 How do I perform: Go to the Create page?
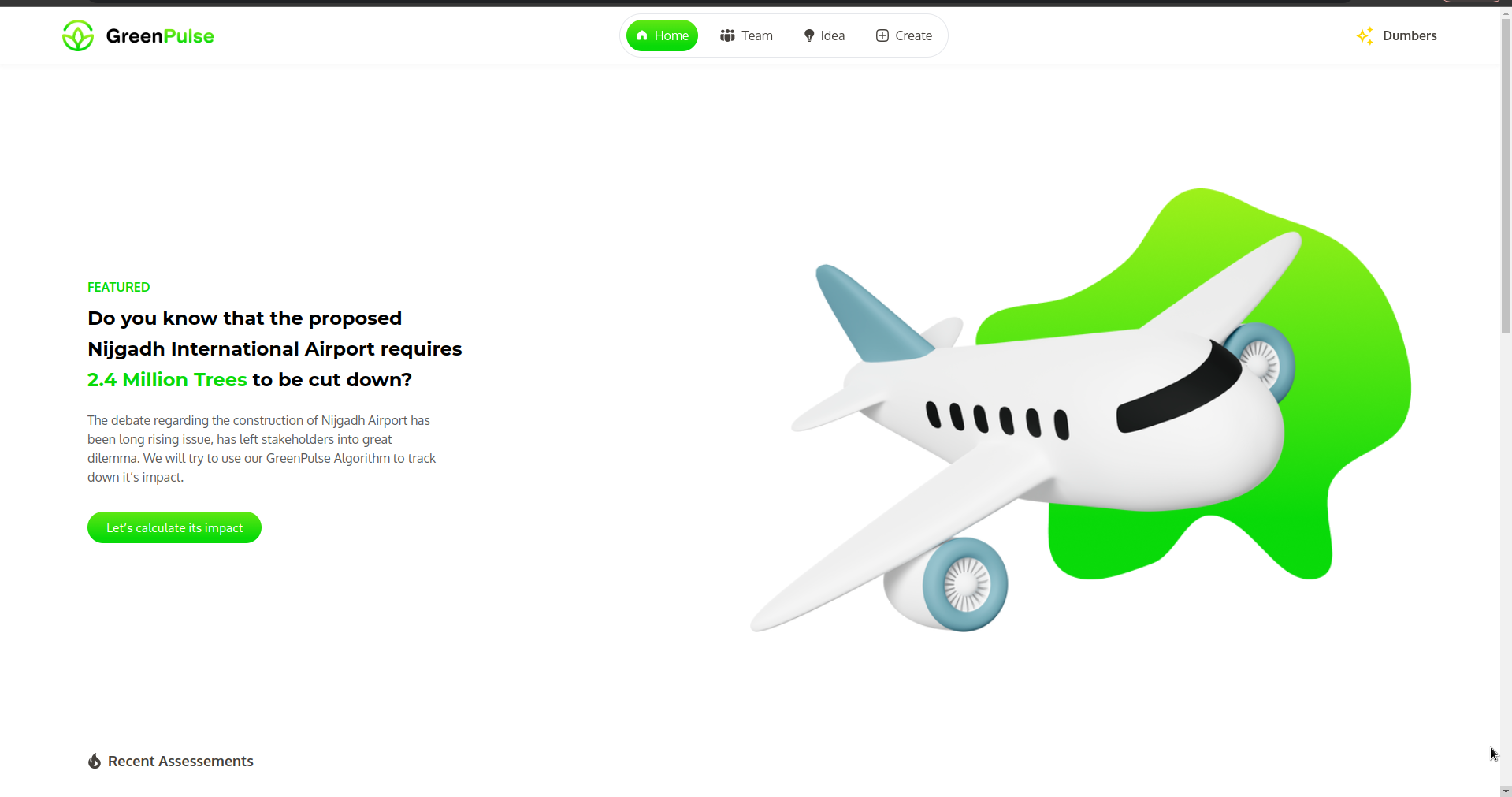pos(904,35)
